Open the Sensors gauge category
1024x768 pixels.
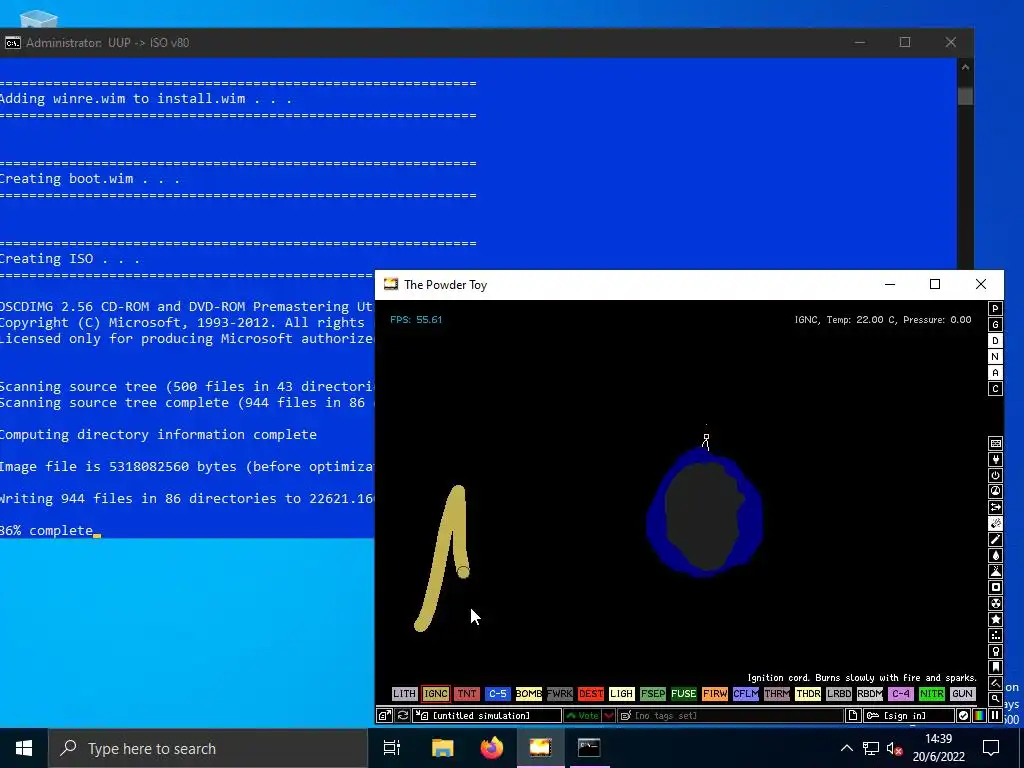click(995, 491)
